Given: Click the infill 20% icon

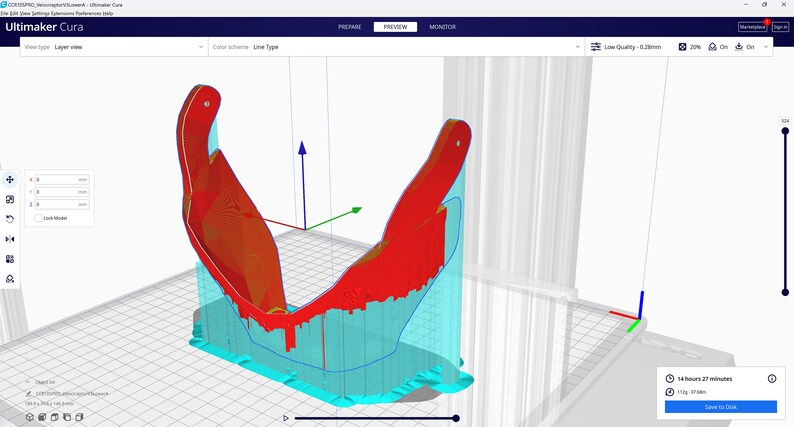Looking at the screenshot, I should tap(682, 47).
